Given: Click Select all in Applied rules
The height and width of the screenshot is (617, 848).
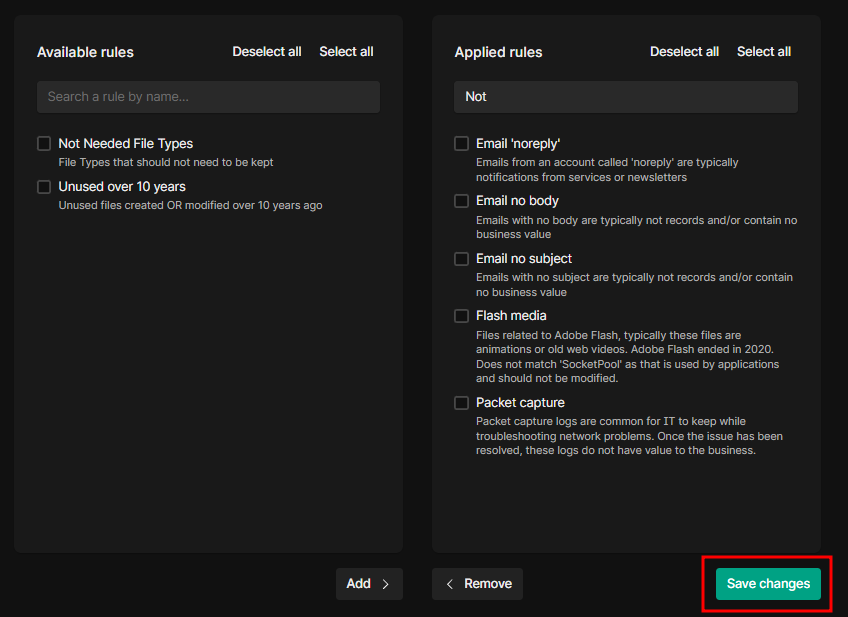Looking at the screenshot, I should pos(764,52).
